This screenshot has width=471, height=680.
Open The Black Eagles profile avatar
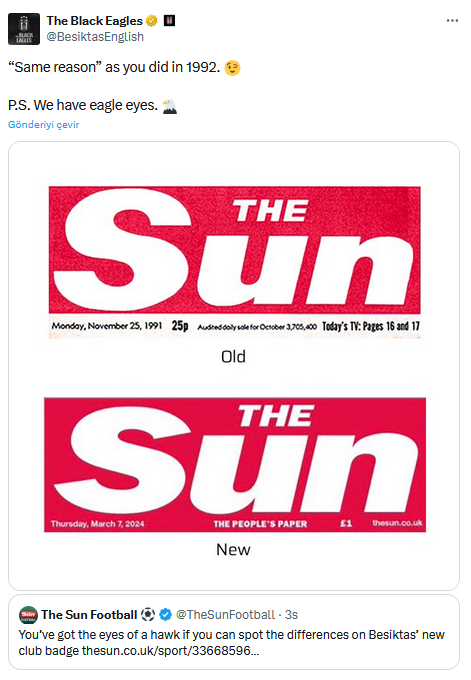(x=24, y=29)
